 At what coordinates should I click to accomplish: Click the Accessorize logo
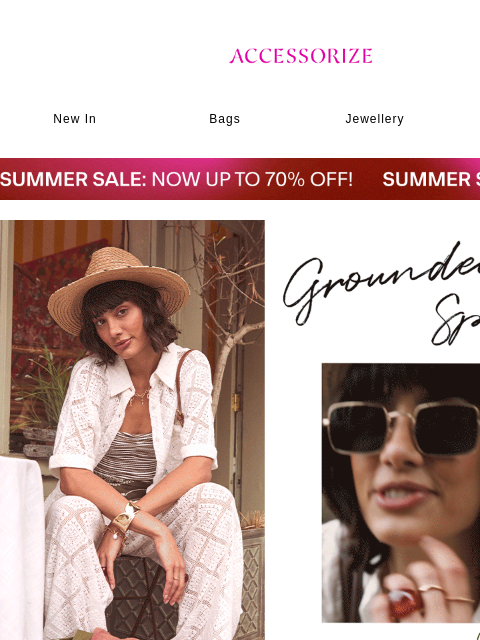coord(300,56)
